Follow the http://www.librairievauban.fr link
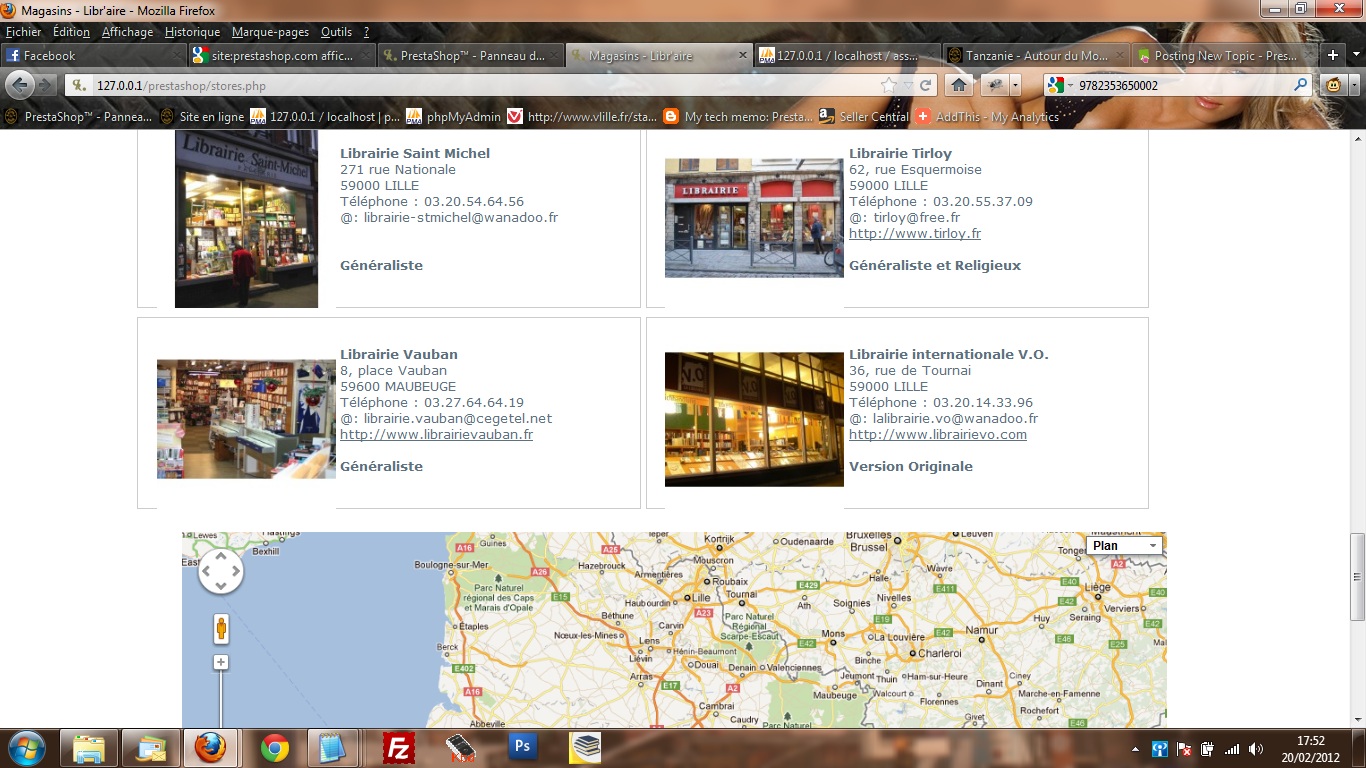The height and width of the screenshot is (768, 1366). 436,435
